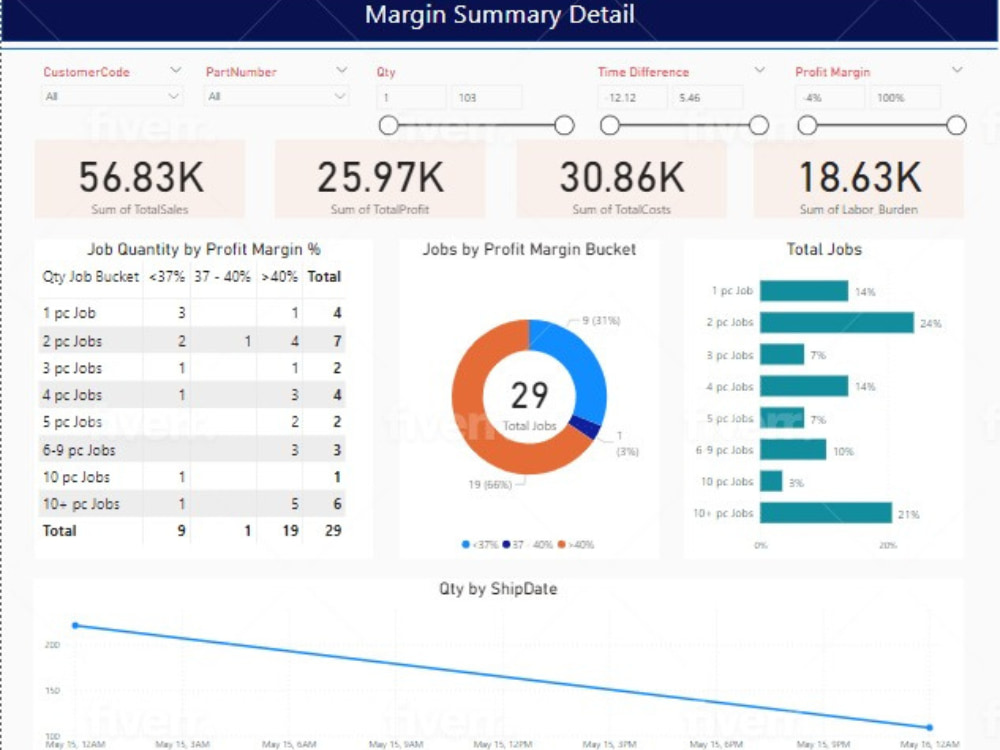Viewport: 1000px width, 750px height.
Task: Select Time Difference slider left handle
Action: coord(610,126)
